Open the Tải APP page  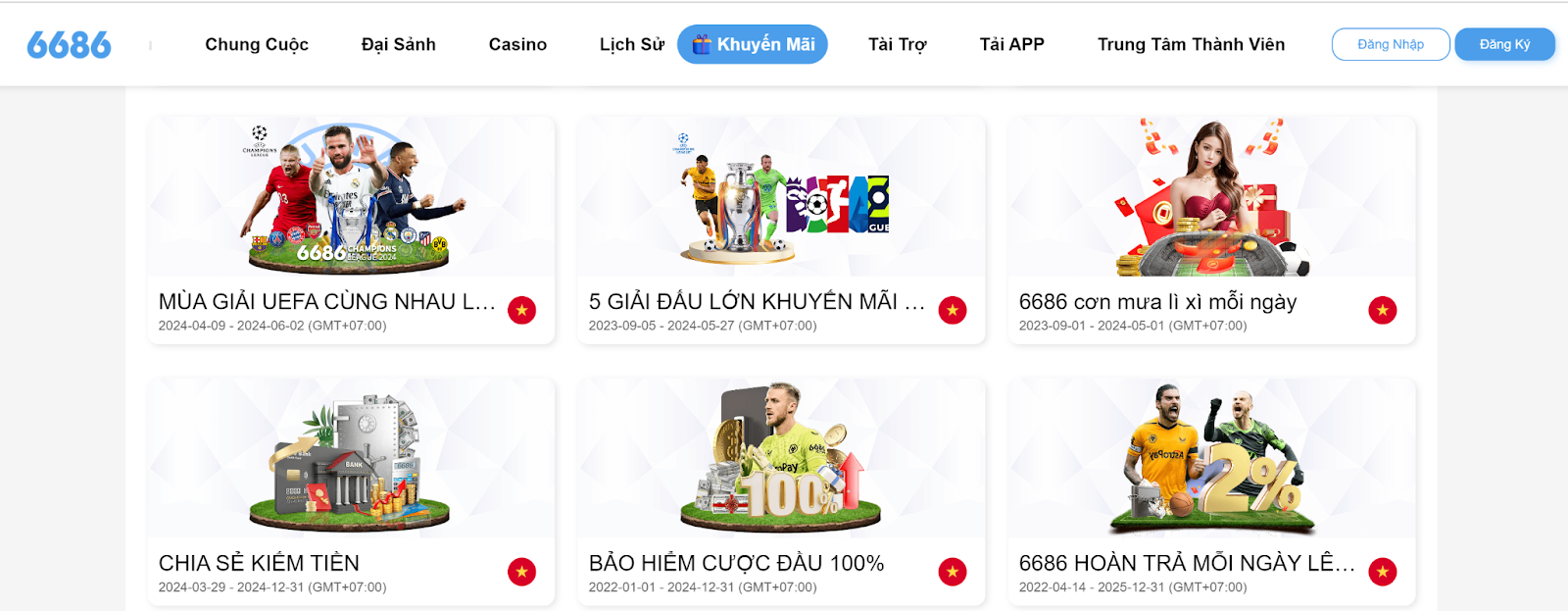coord(1012,44)
